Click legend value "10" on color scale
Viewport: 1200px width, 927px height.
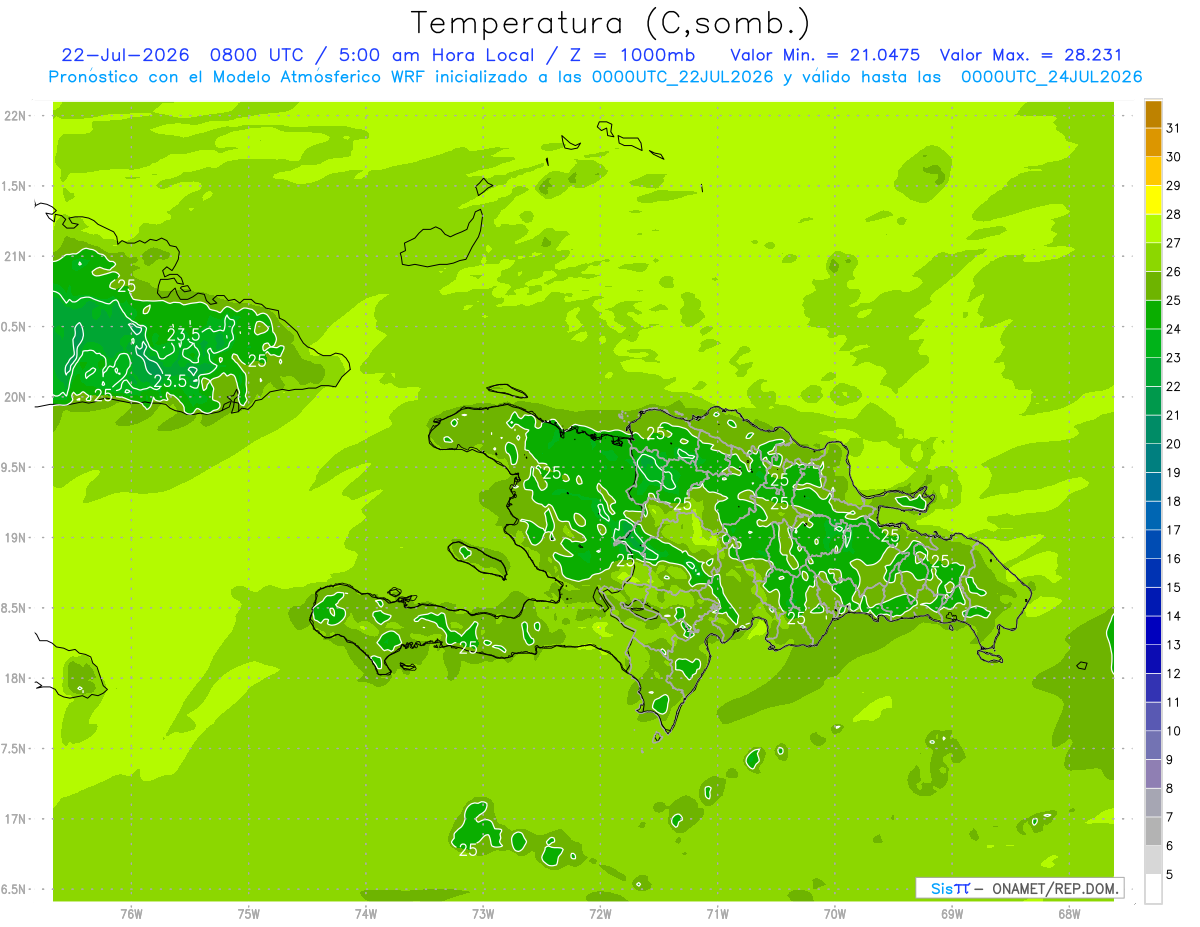click(1173, 731)
